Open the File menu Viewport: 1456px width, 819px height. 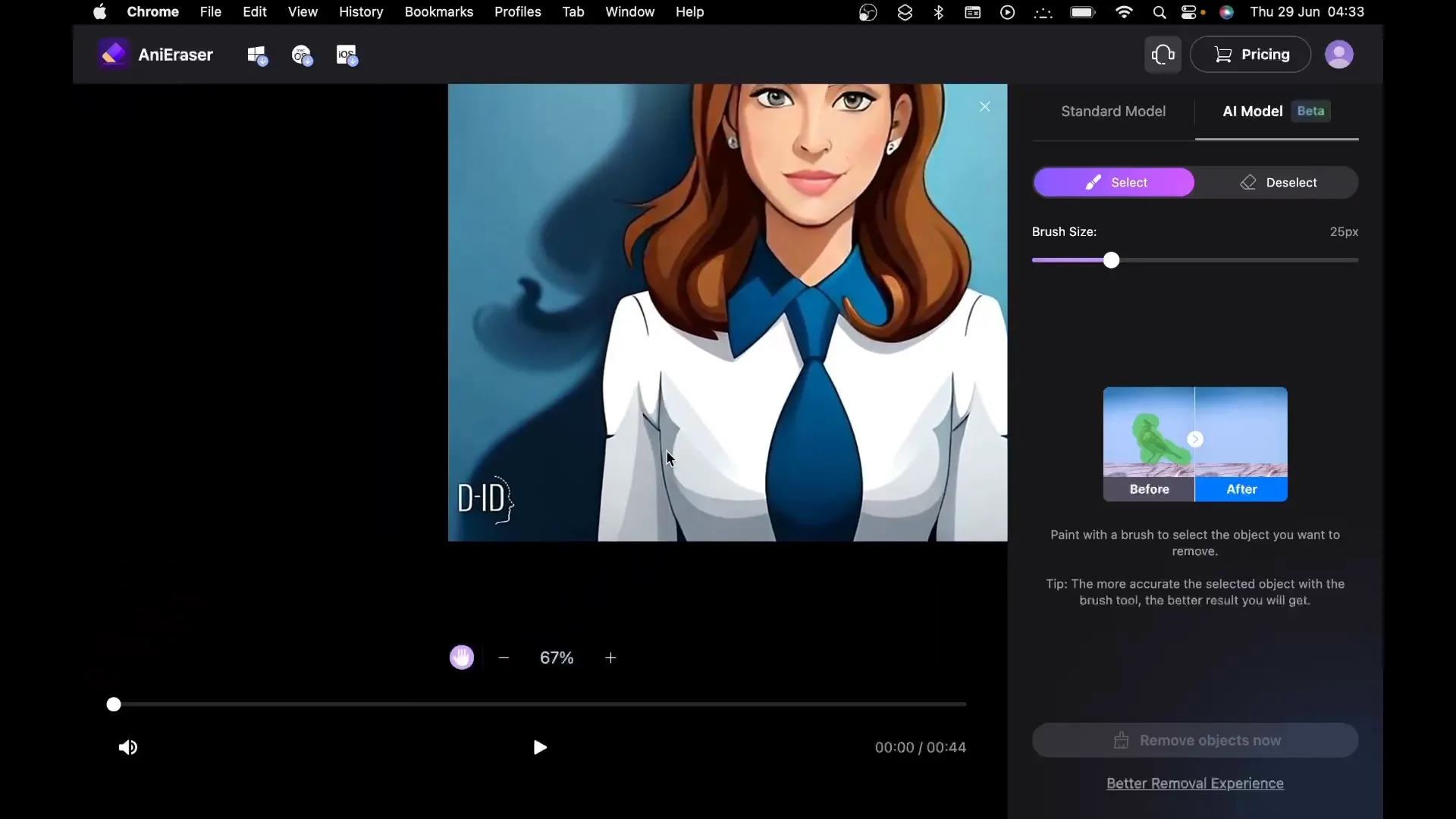pos(211,12)
